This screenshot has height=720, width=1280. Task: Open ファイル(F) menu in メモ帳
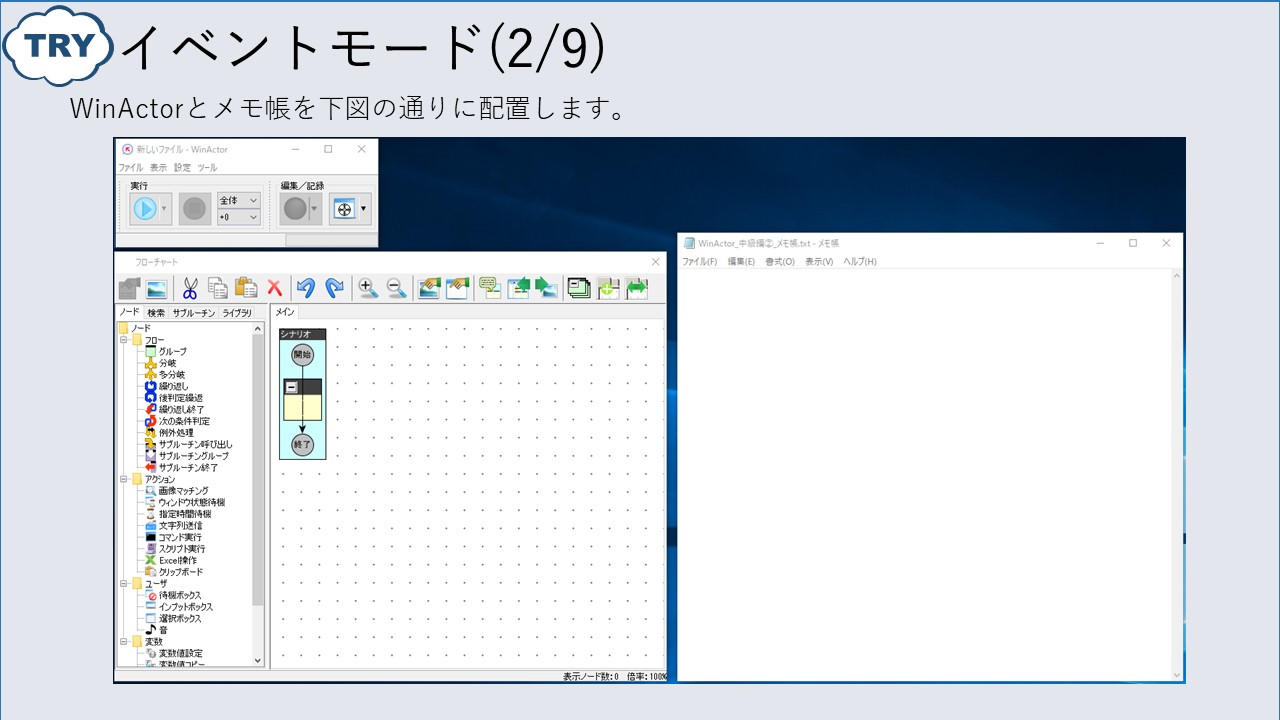[700, 262]
